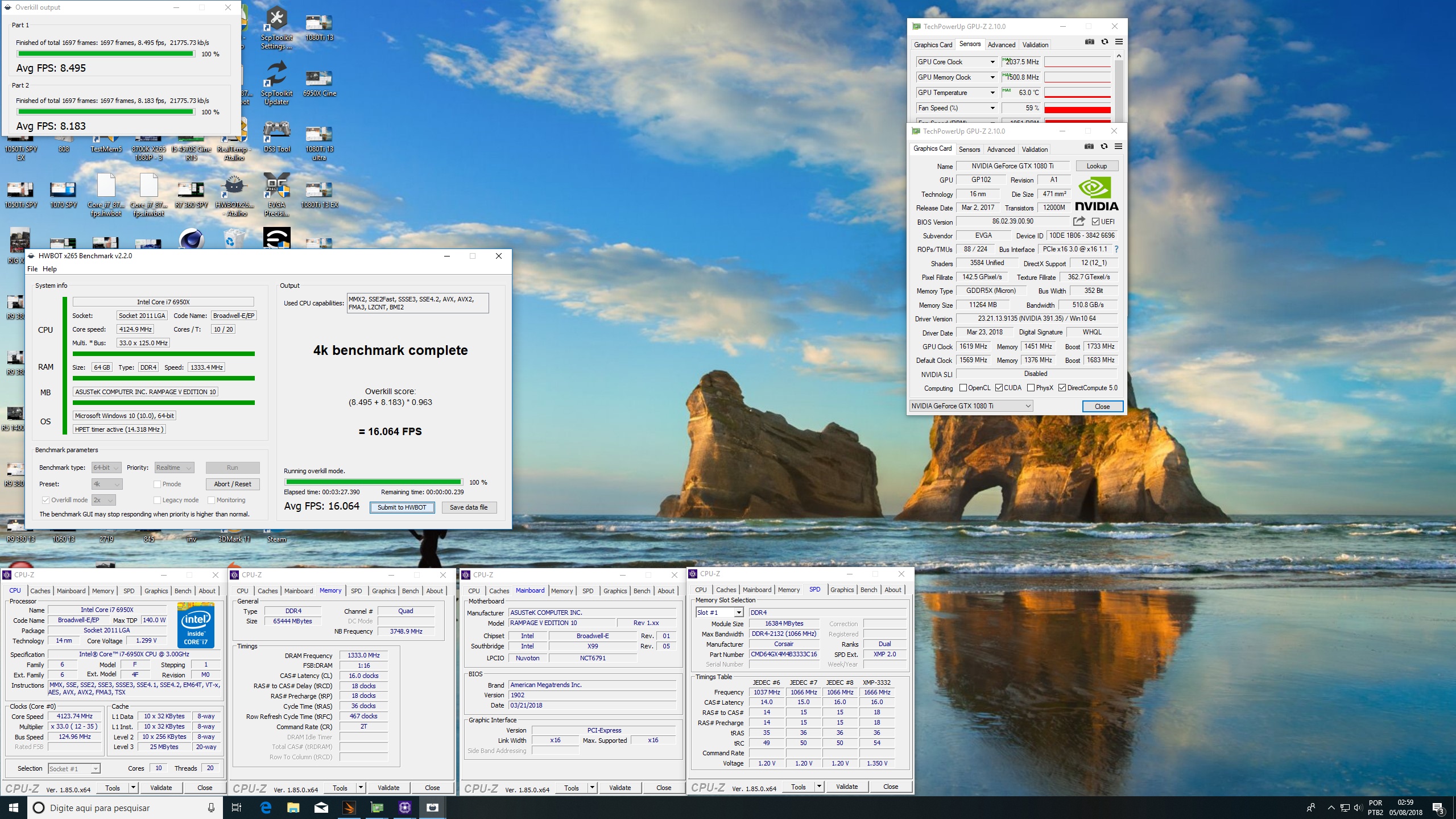Select ScpToolkit Updater desktop icon
This screenshot has height=819, width=1456.
pyautogui.click(x=276, y=84)
